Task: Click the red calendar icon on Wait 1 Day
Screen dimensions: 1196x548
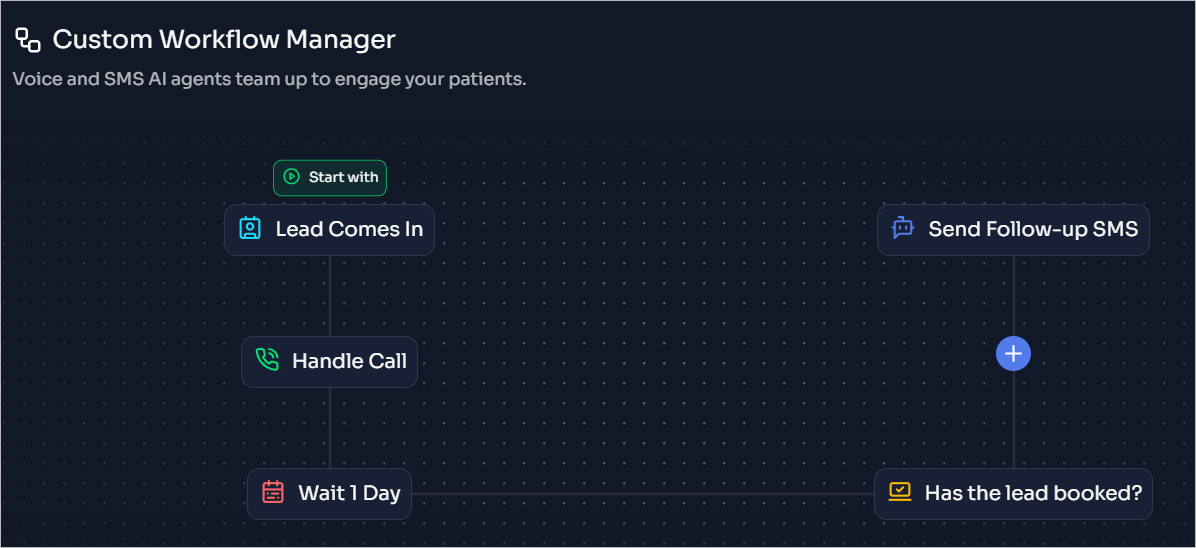Action: coord(273,492)
